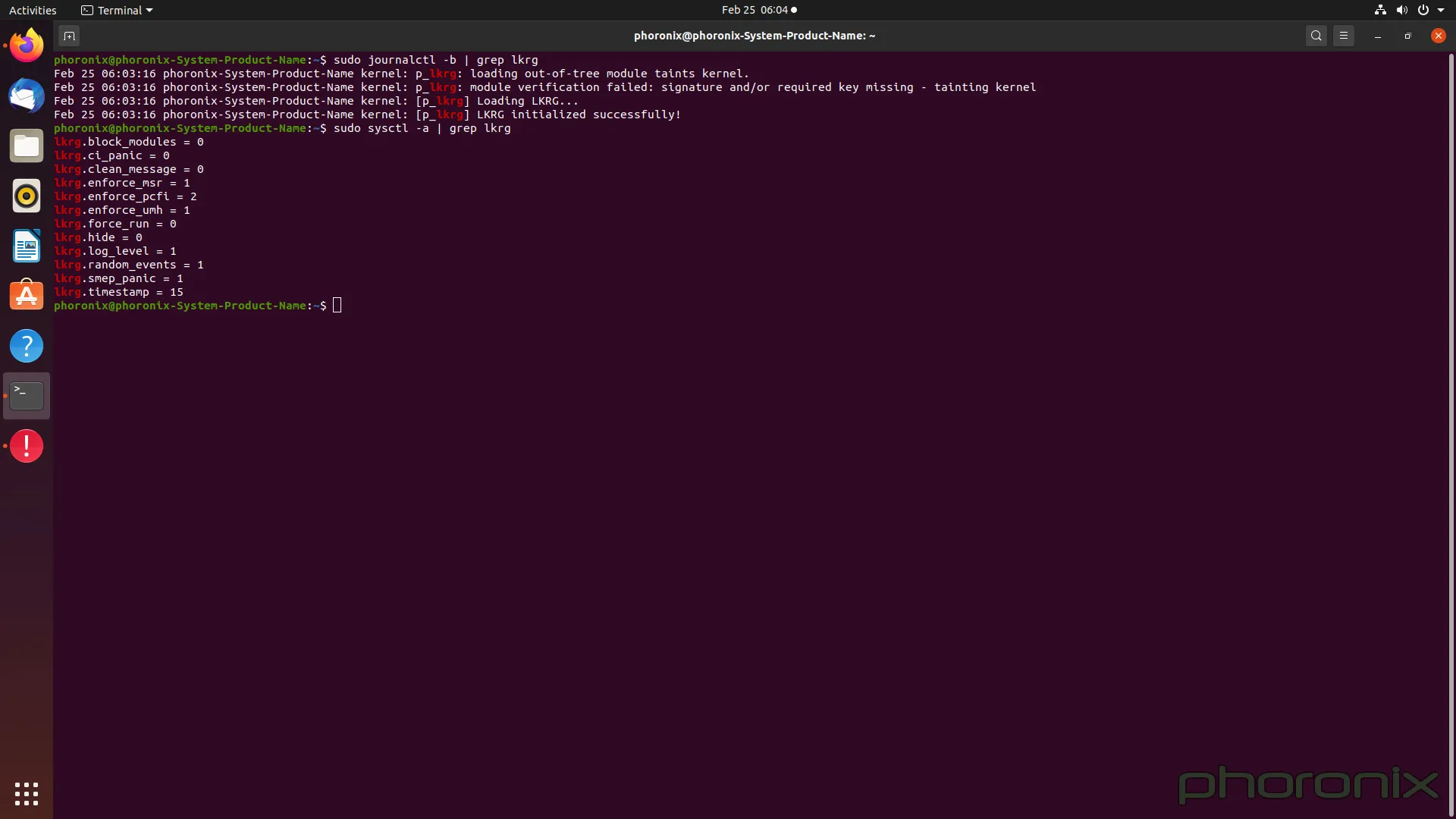Open LibreOffice Writer from the dock

coord(27,246)
